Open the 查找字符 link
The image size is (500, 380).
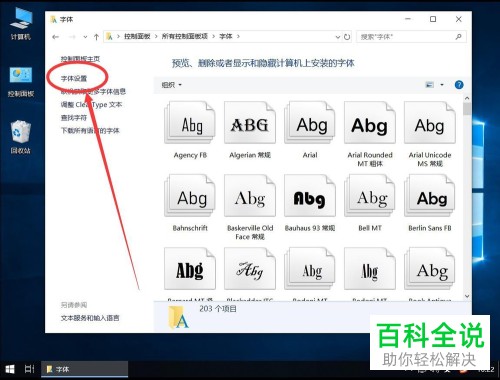coord(74,118)
